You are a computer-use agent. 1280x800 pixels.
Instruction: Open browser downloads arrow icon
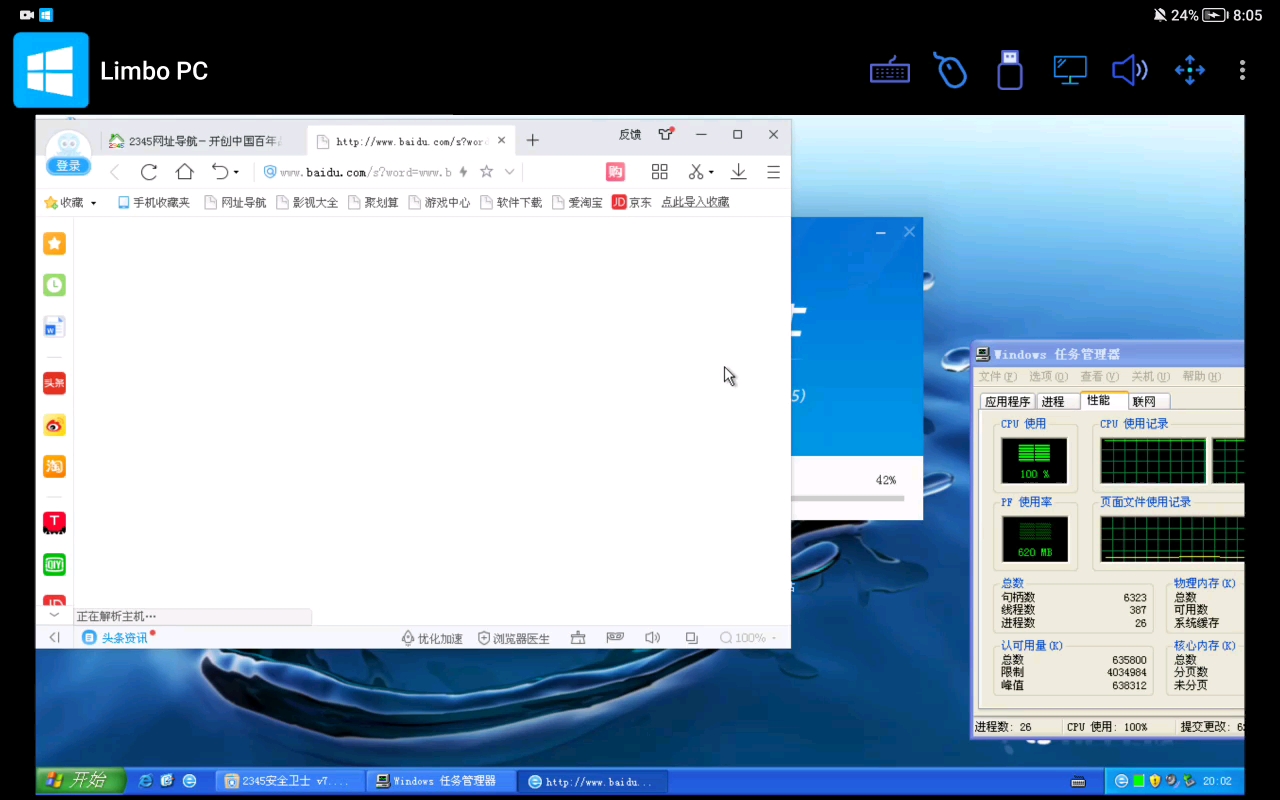(738, 172)
